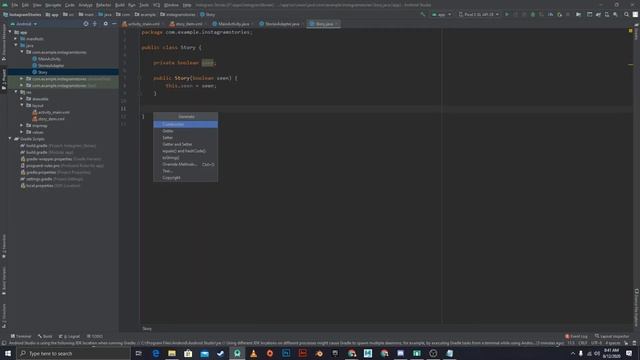Open the Navigate menu

(x=53, y=5)
